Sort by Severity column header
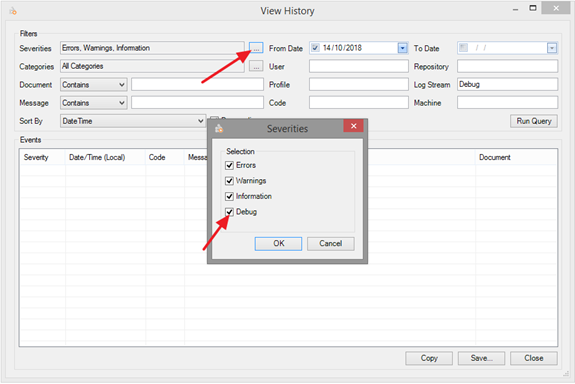575x384 pixels. coord(43,157)
